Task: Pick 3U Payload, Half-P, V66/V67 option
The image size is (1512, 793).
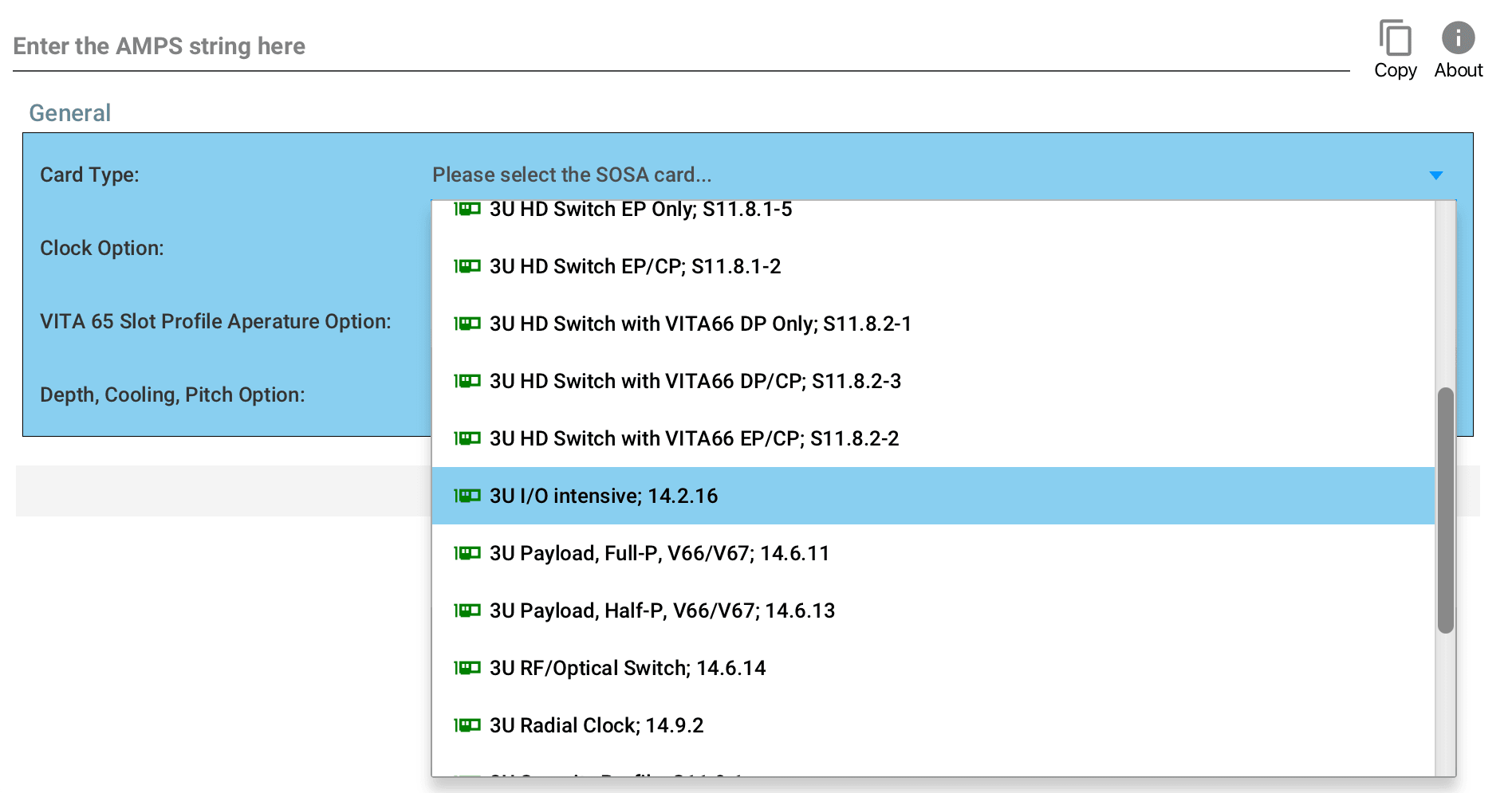Action: click(662, 610)
